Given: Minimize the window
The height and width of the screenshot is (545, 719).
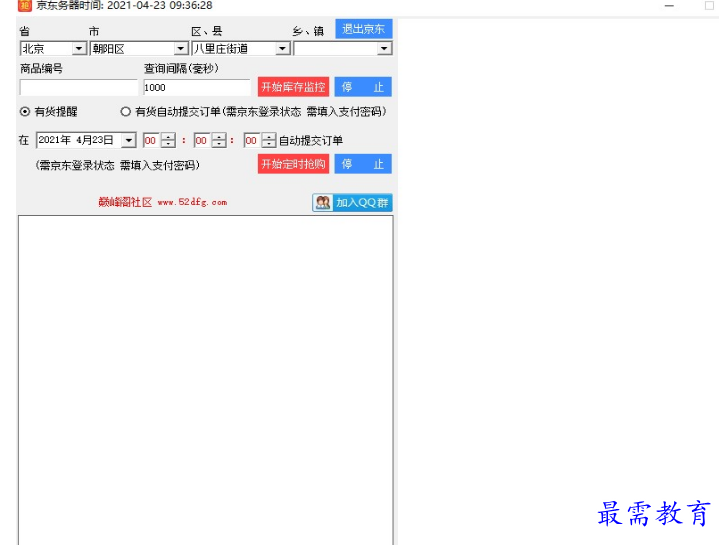Looking at the screenshot, I should pos(669,6).
